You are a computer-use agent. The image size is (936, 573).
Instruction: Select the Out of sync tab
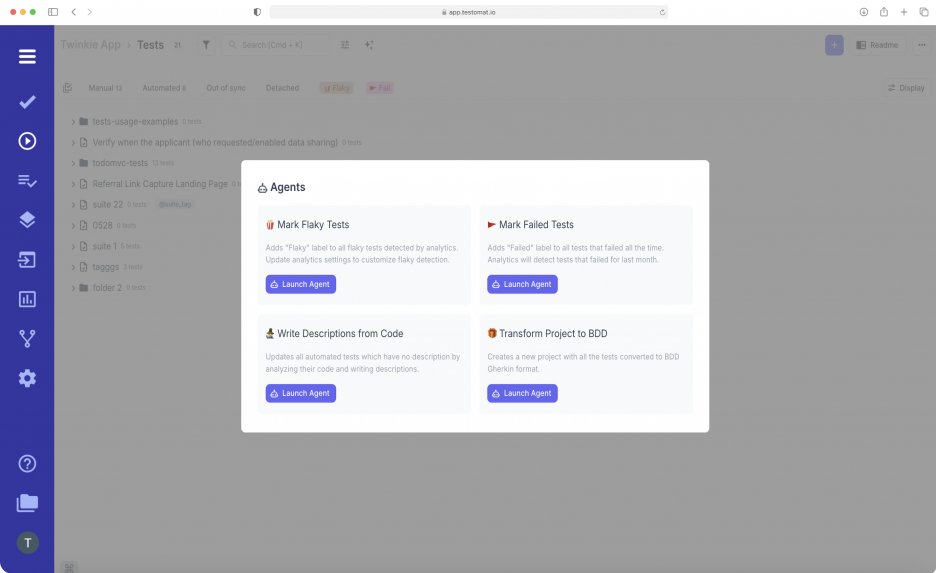[225, 88]
